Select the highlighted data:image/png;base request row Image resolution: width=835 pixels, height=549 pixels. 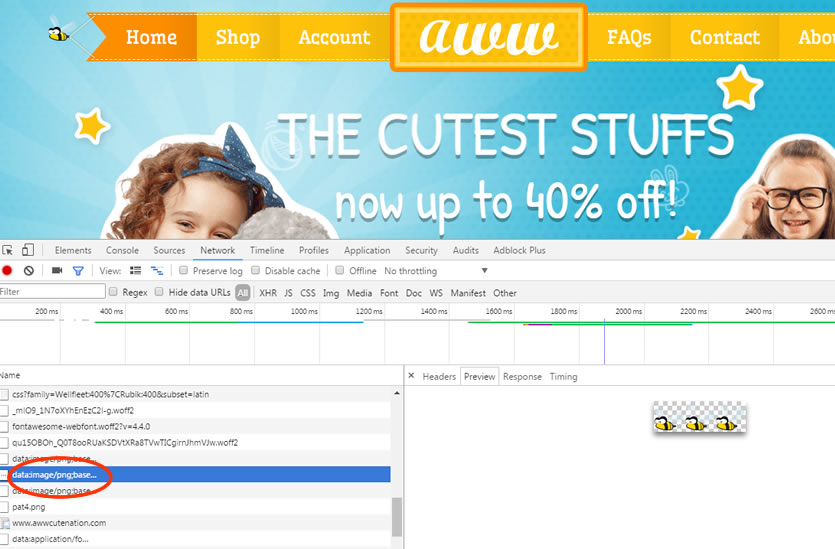(x=195, y=474)
